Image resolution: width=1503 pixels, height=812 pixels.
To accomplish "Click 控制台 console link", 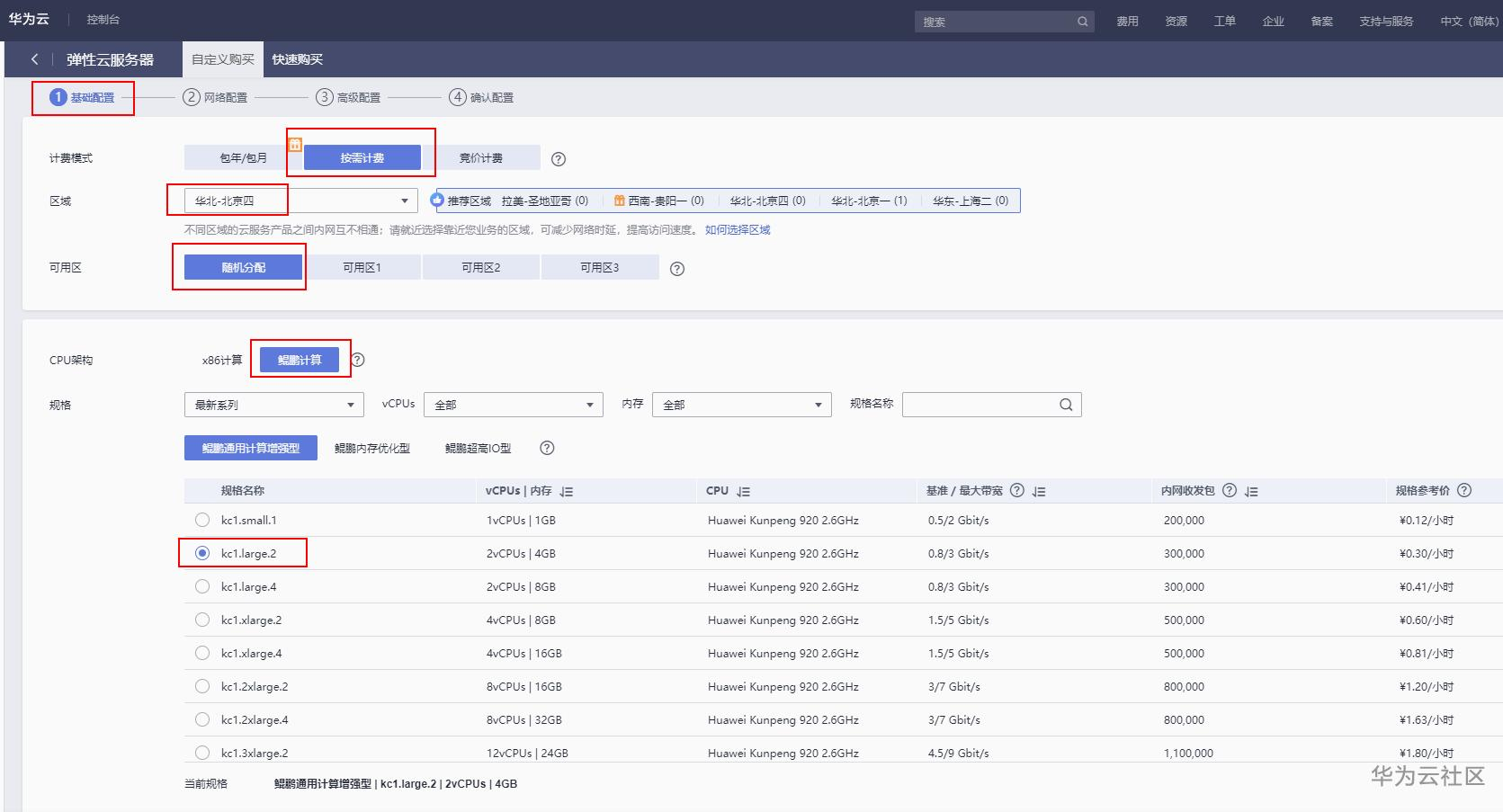I will (103, 20).
